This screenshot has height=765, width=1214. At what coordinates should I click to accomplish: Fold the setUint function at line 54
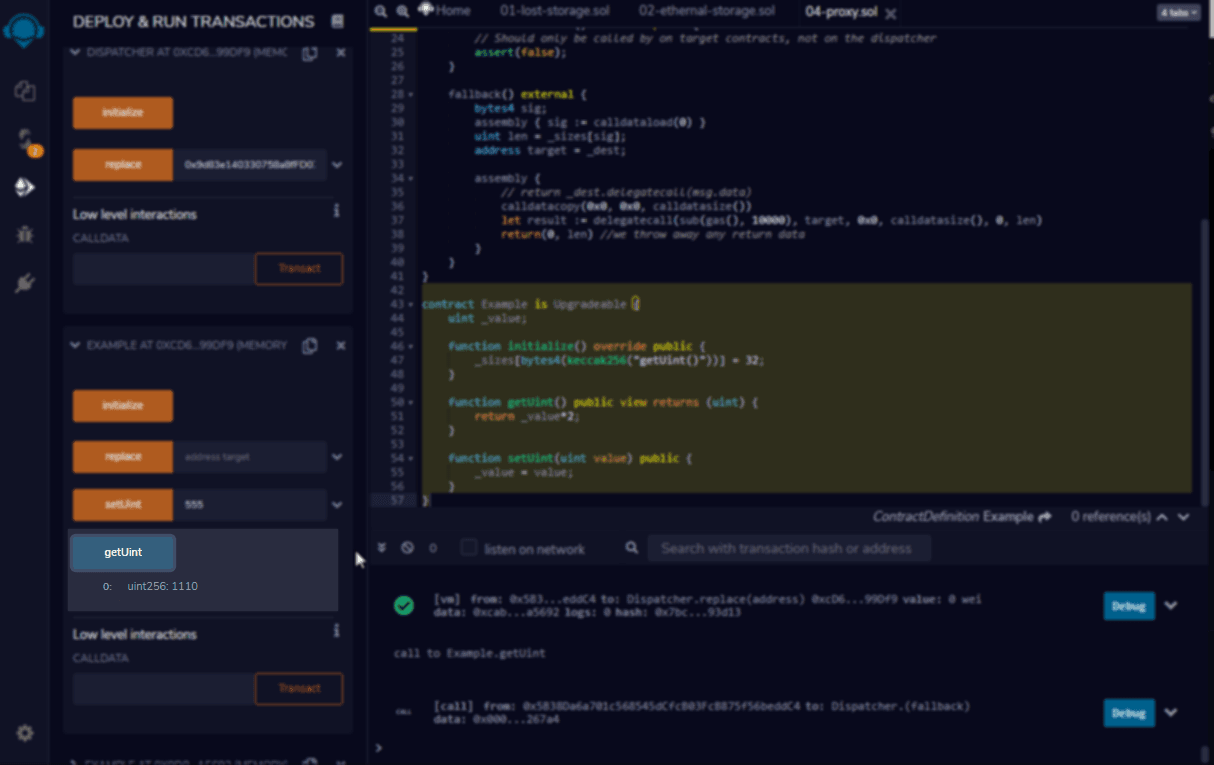(x=411, y=457)
